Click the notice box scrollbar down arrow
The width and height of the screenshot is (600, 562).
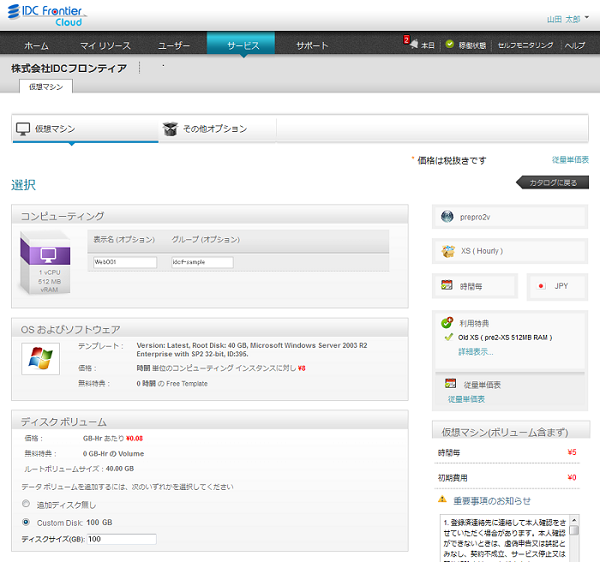coord(574,555)
